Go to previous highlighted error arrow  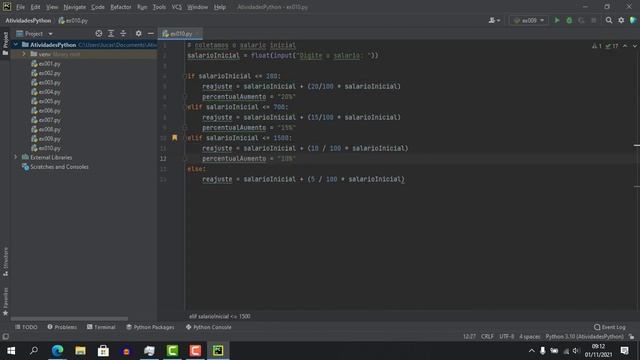coord(625,46)
